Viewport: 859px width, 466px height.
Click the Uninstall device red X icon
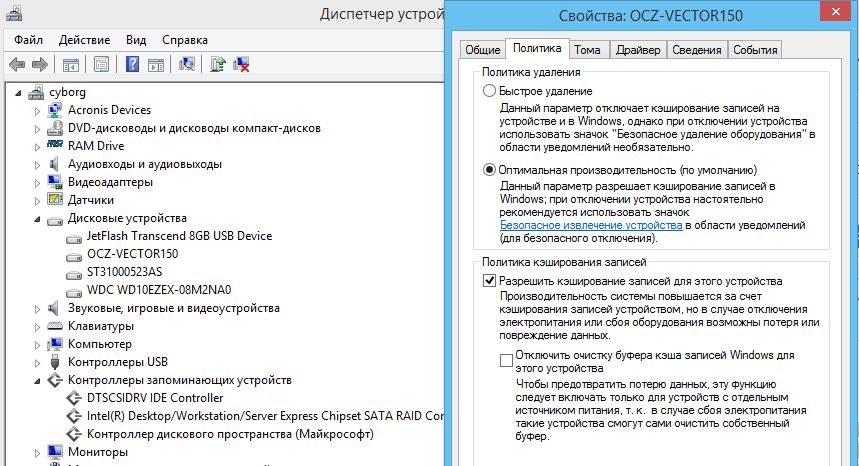click(241, 64)
